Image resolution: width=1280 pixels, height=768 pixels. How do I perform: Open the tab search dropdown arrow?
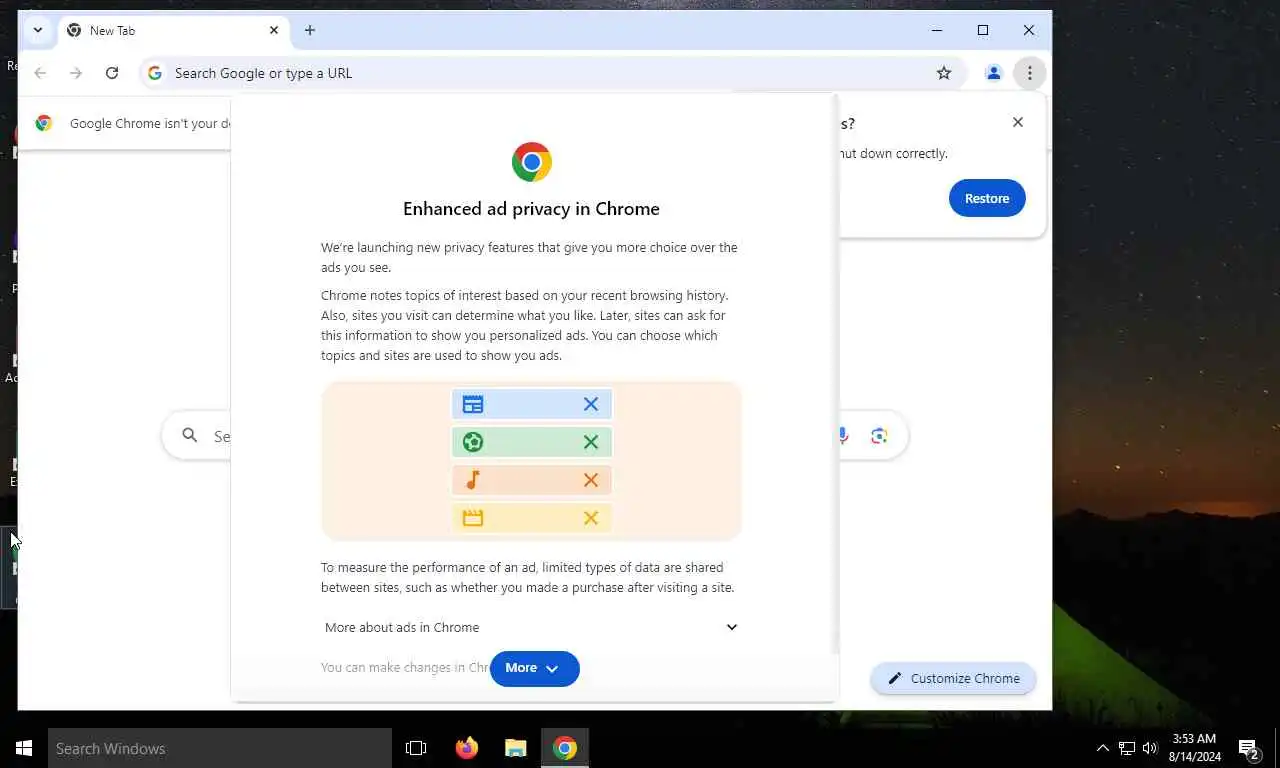(x=38, y=30)
